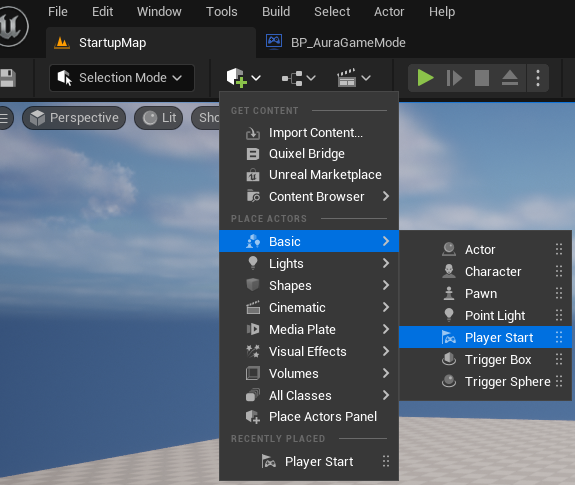Expand the arrow beside add content icon
This screenshot has width=575, height=485.
256,78
